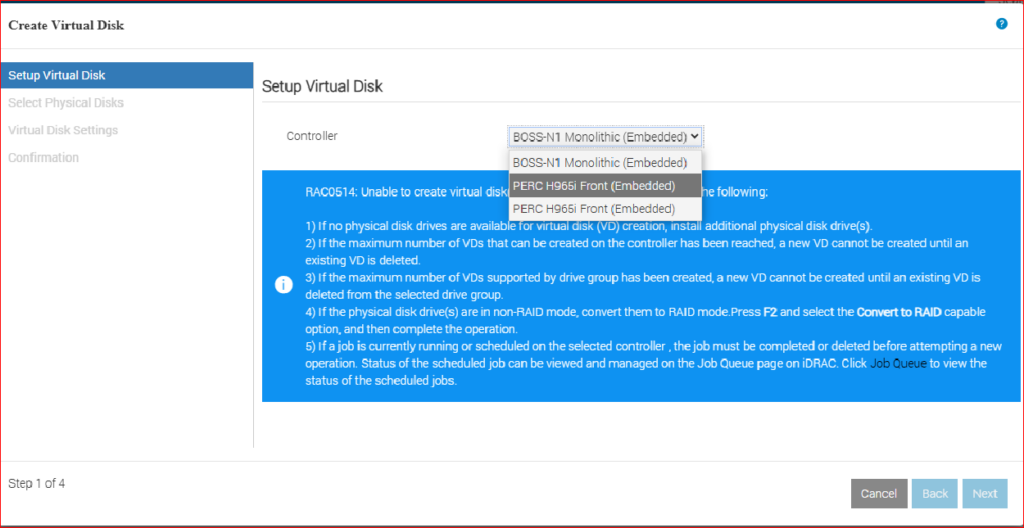Switch to the Virtual Disk Settings step
1024x528 pixels.
pos(63,130)
